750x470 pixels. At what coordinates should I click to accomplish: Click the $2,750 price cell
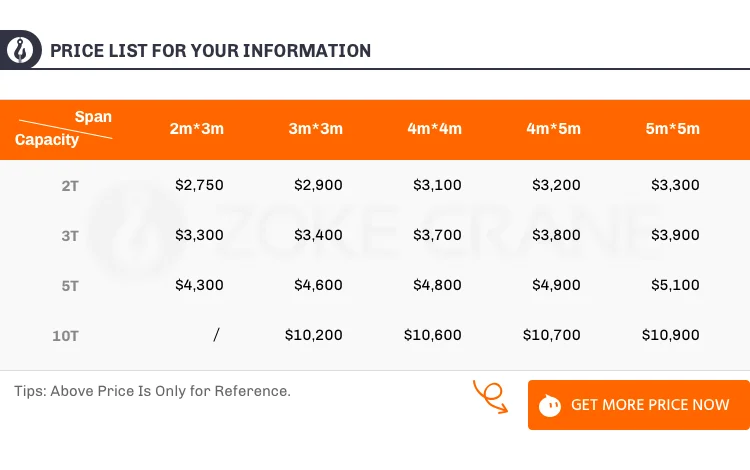click(x=199, y=185)
